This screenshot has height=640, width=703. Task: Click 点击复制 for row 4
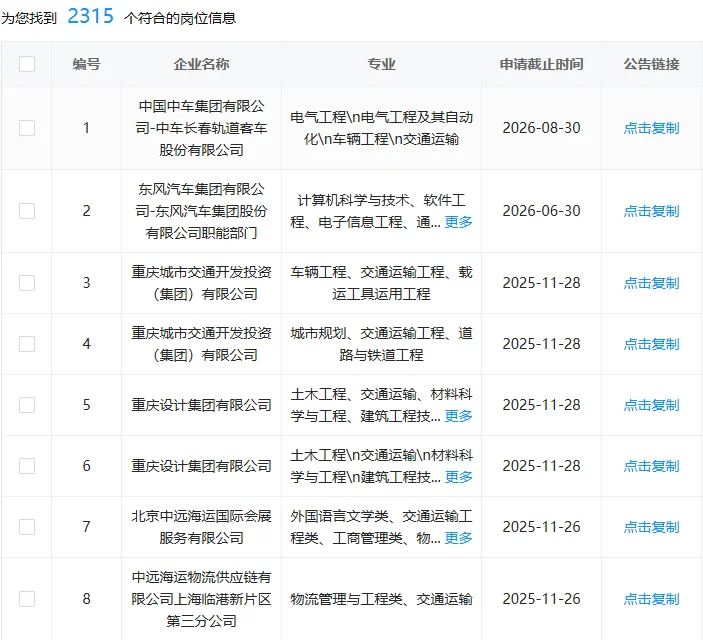tap(651, 344)
